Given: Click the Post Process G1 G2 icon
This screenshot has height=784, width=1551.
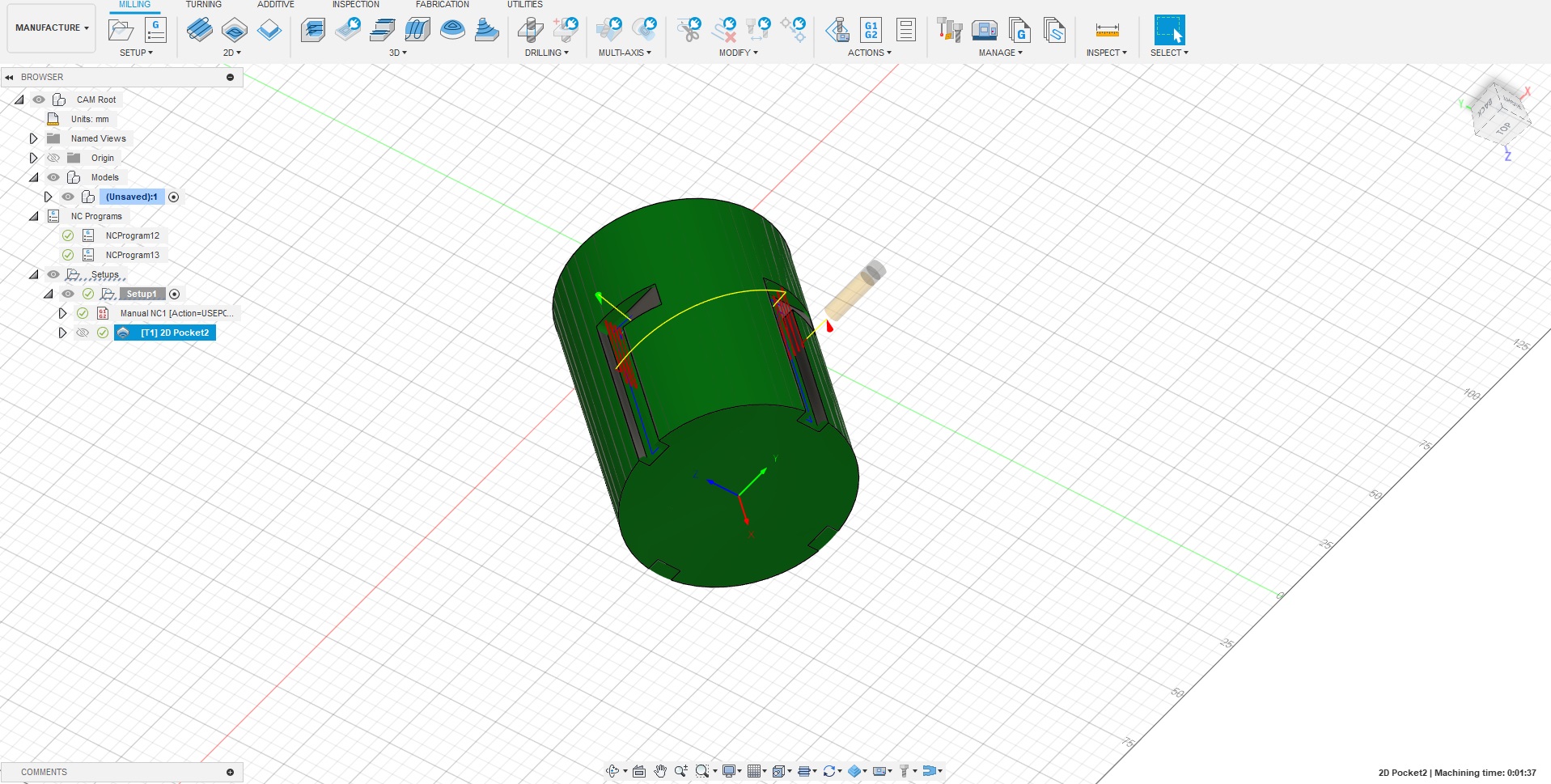Looking at the screenshot, I should (x=871, y=31).
